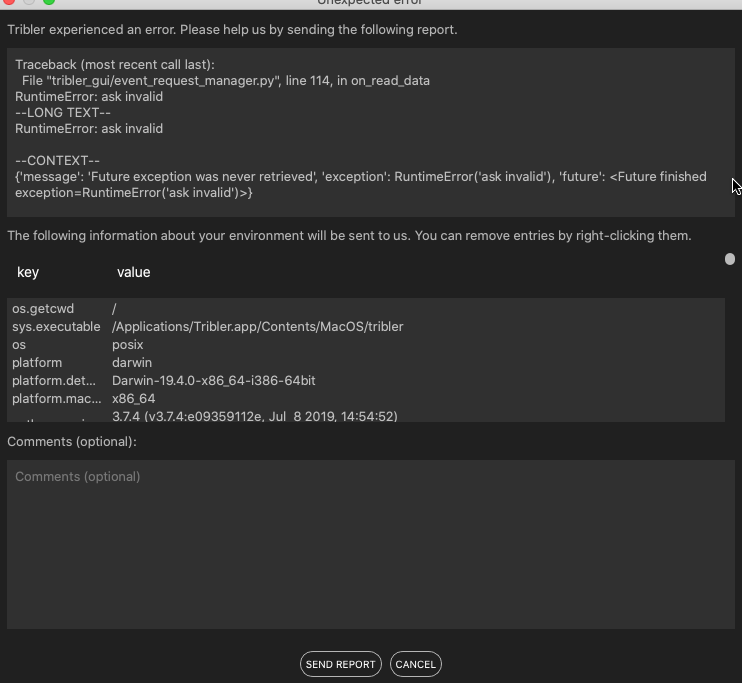
Task: Click the environment table scrollbar handle
Action: (x=730, y=259)
